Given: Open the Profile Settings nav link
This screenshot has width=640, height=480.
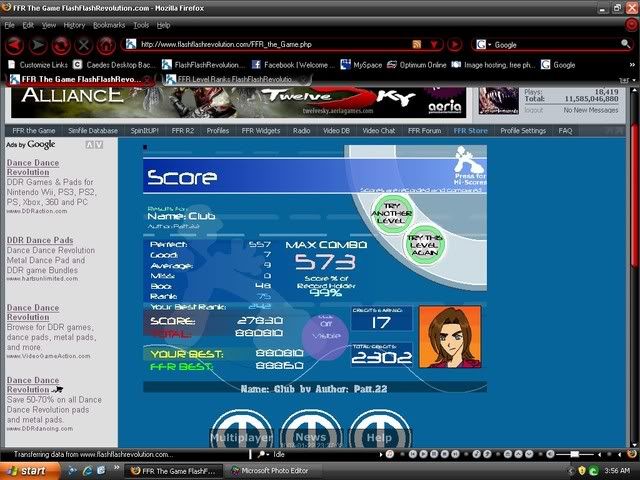Looking at the screenshot, I should coord(523,130).
